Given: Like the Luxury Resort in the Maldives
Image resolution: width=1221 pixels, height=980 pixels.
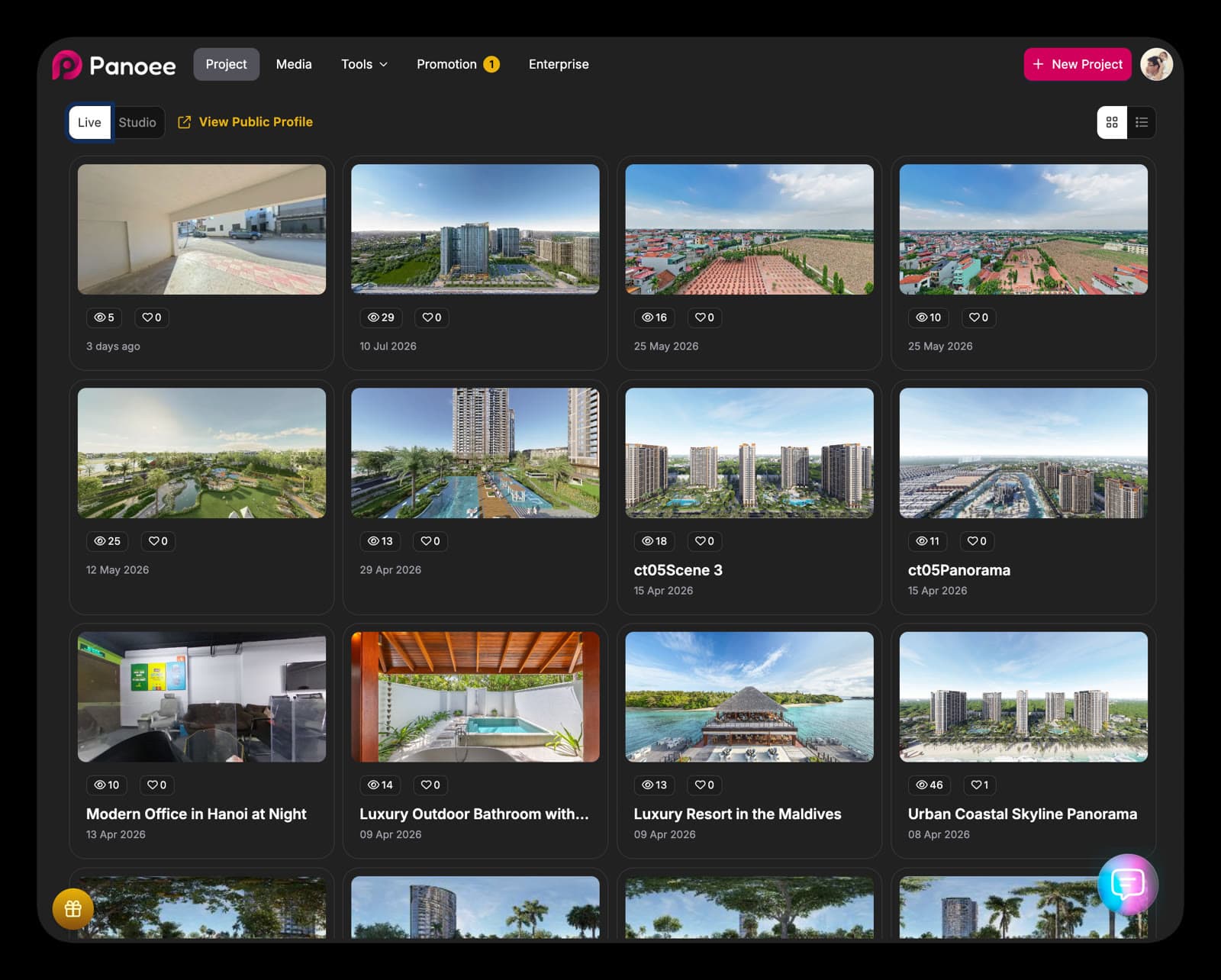Looking at the screenshot, I should tap(704, 785).
